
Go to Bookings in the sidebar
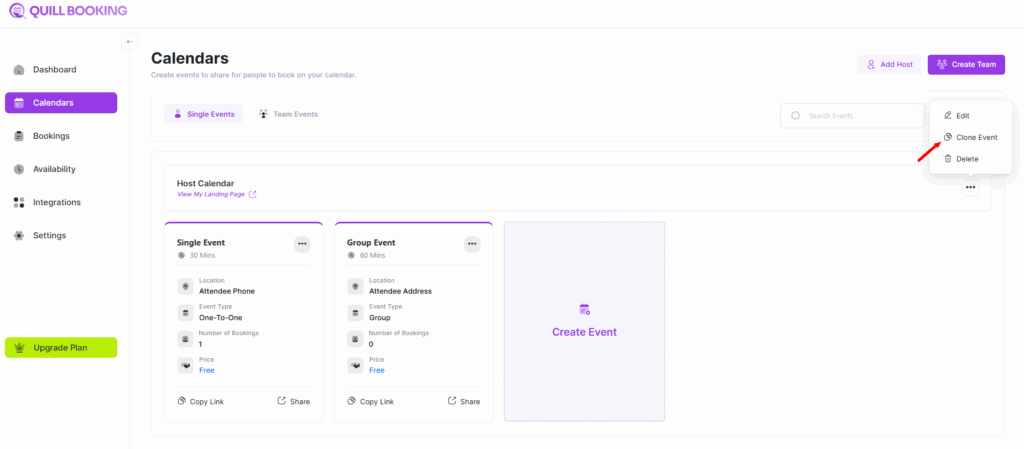click(51, 136)
